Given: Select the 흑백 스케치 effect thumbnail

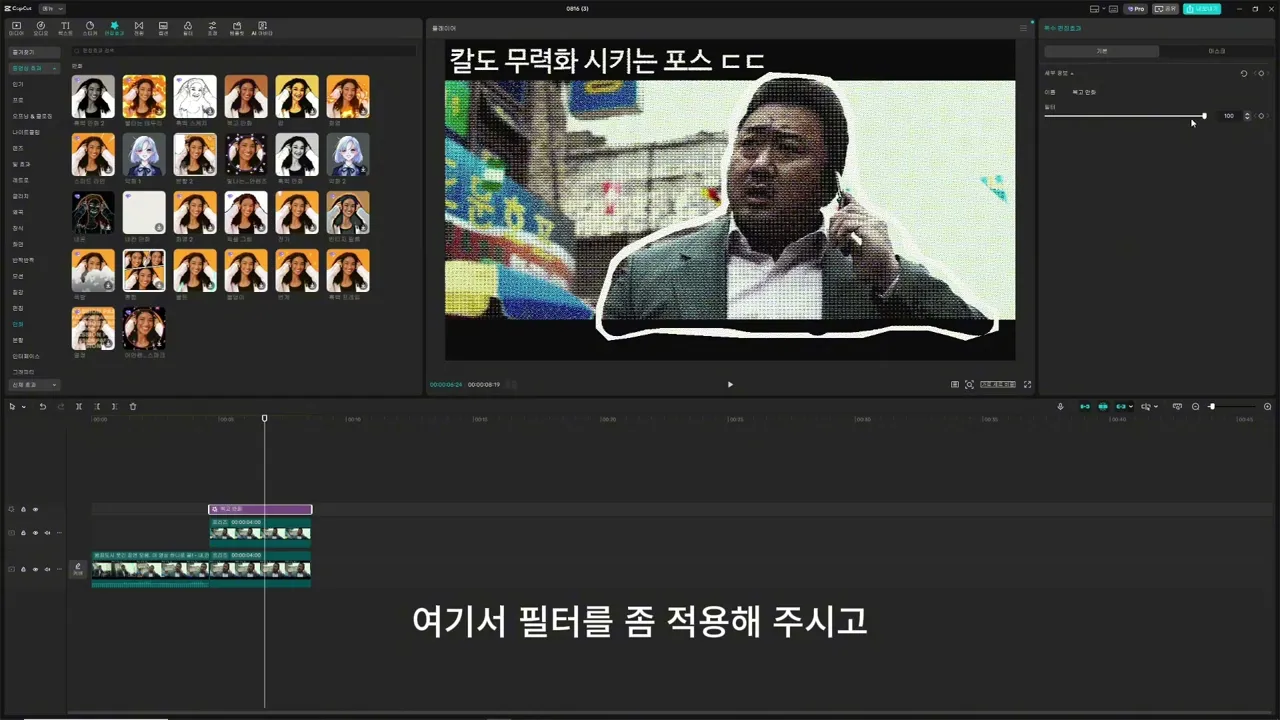Looking at the screenshot, I should click(195, 97).
